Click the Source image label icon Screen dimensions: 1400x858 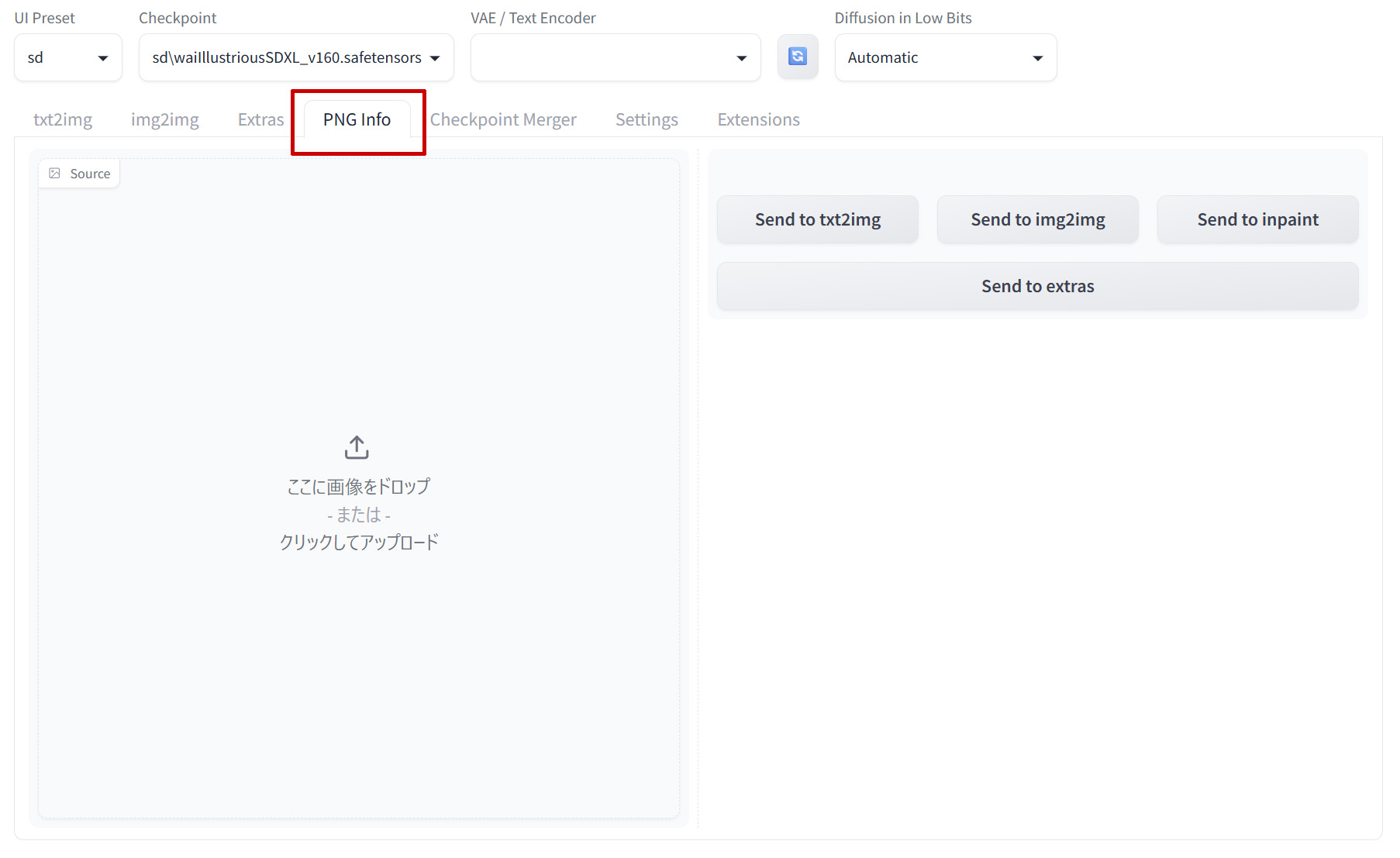point(55,174)
